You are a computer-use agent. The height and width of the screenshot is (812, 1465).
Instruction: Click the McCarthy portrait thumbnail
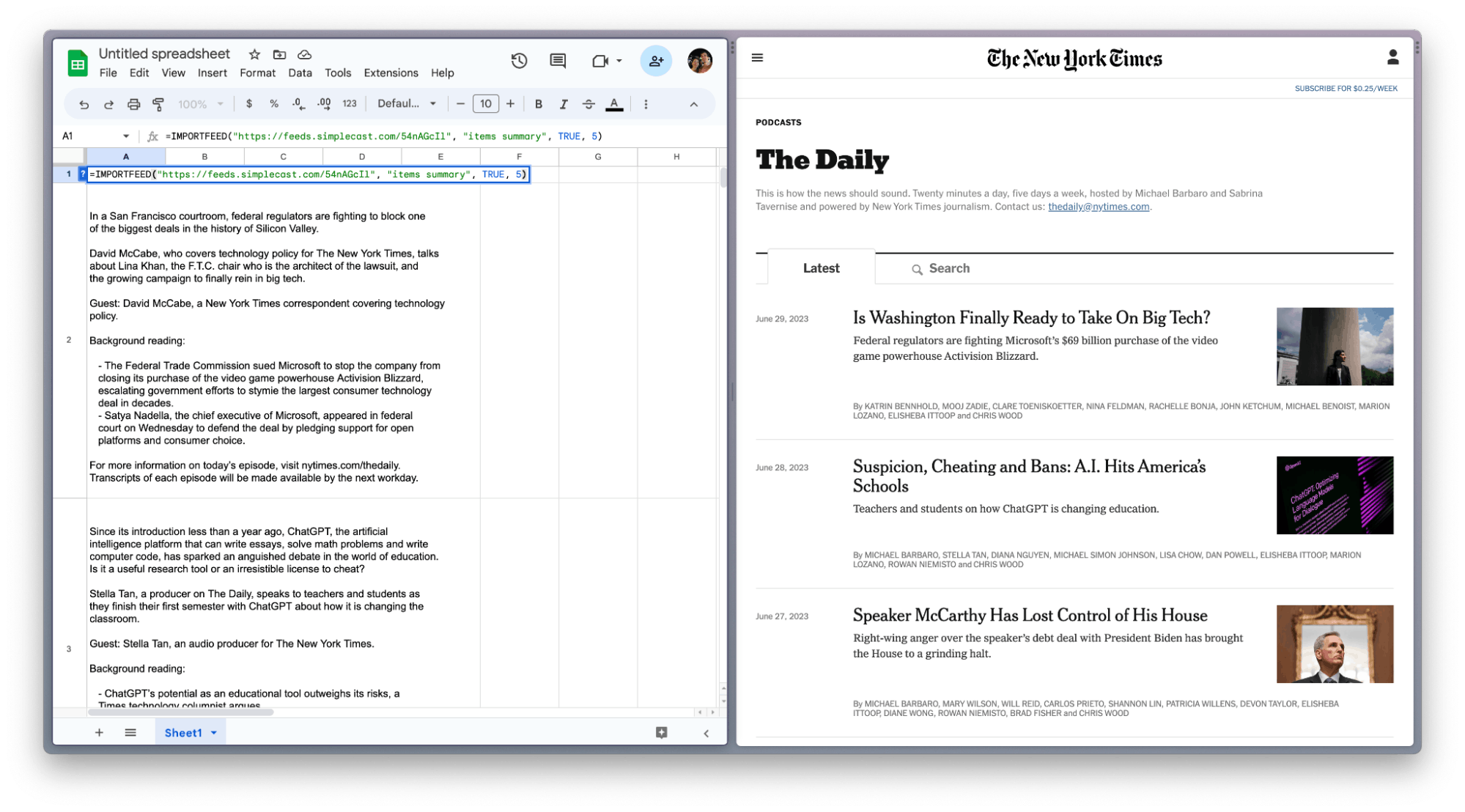click(1335, 644)
